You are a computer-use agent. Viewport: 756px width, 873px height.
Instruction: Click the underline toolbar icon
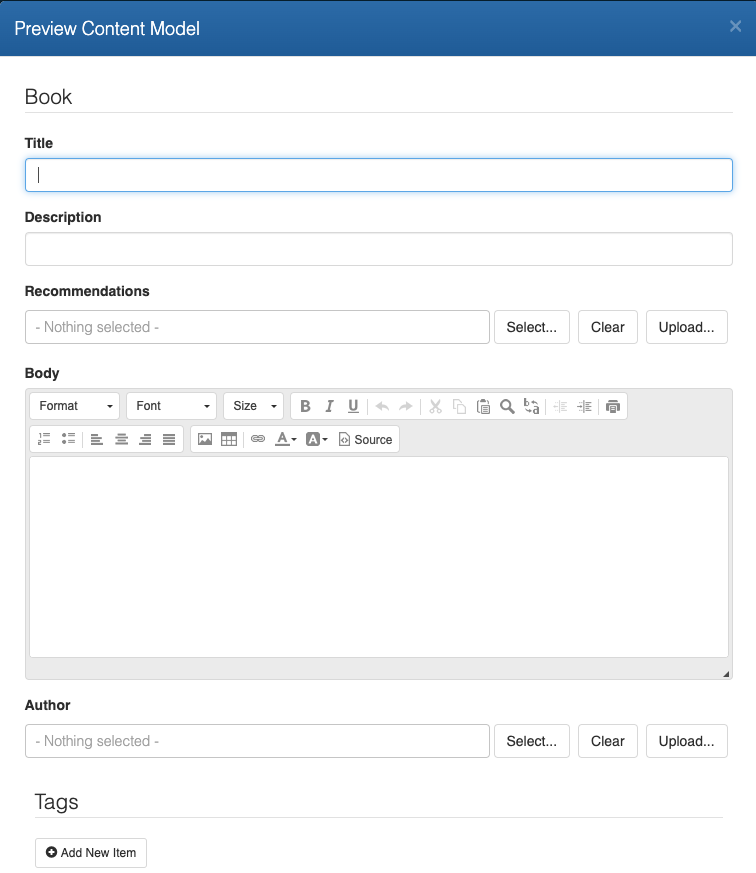point(353,406)
